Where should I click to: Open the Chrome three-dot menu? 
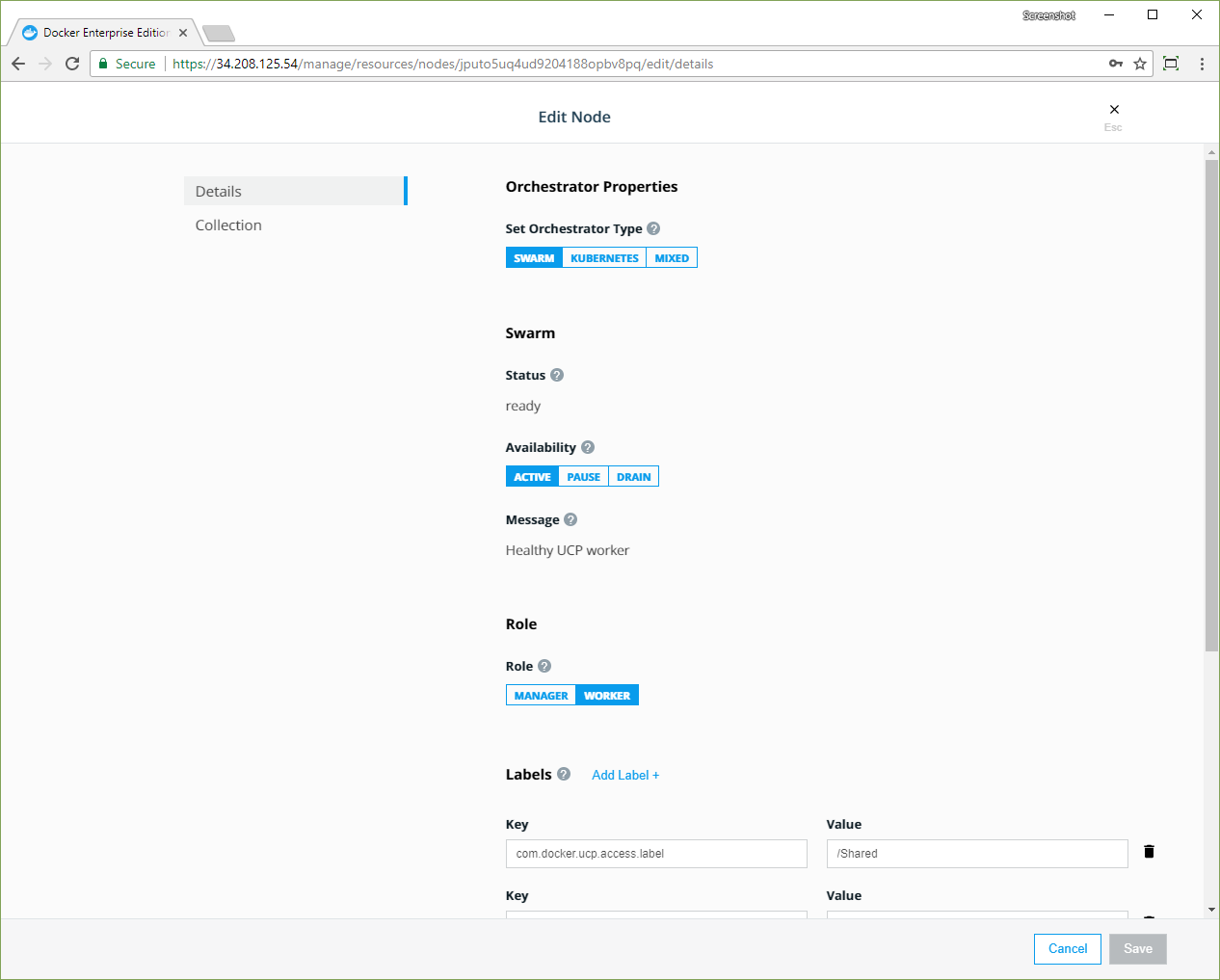(x=1202, y=64)
